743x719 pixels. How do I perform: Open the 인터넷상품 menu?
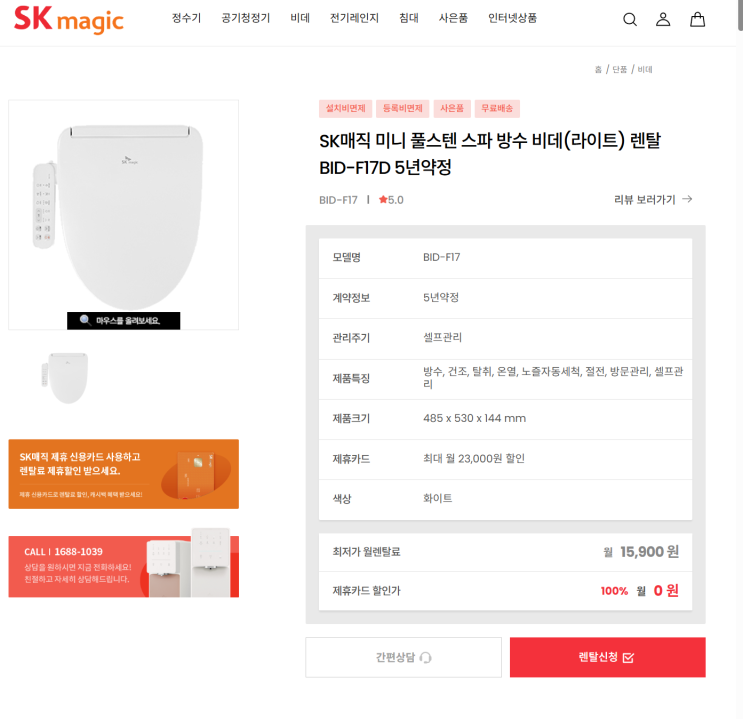click(512, 18)
